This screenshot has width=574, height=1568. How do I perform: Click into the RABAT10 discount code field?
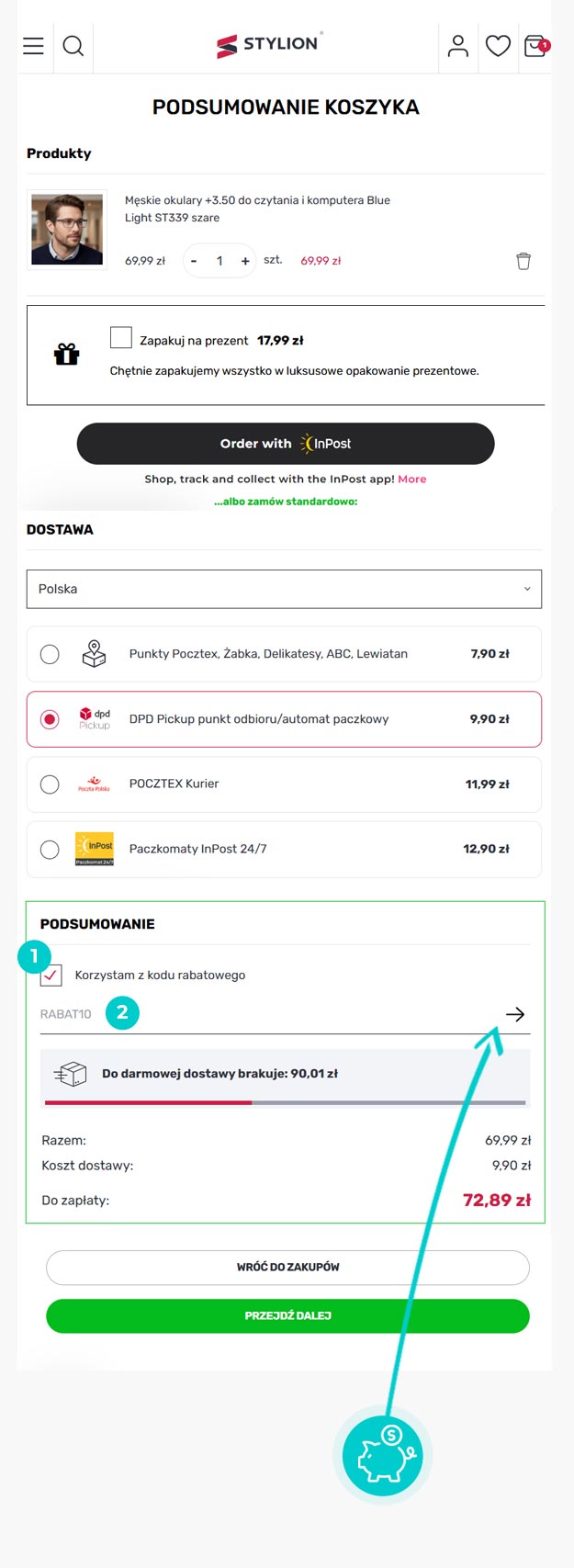click(266, 1014)
